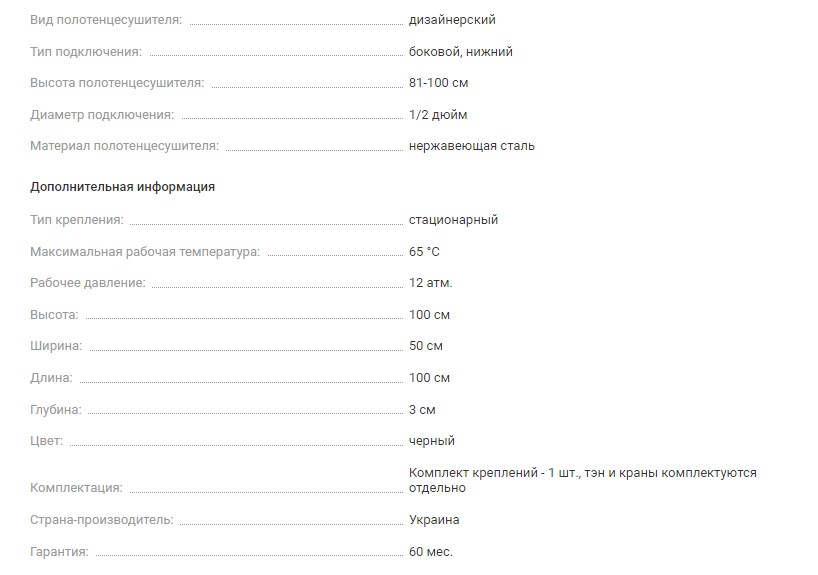This screenshot has width=818, height=575.
Task: Select the '1/2 дюйм' value
Action: tap(438, 115)
